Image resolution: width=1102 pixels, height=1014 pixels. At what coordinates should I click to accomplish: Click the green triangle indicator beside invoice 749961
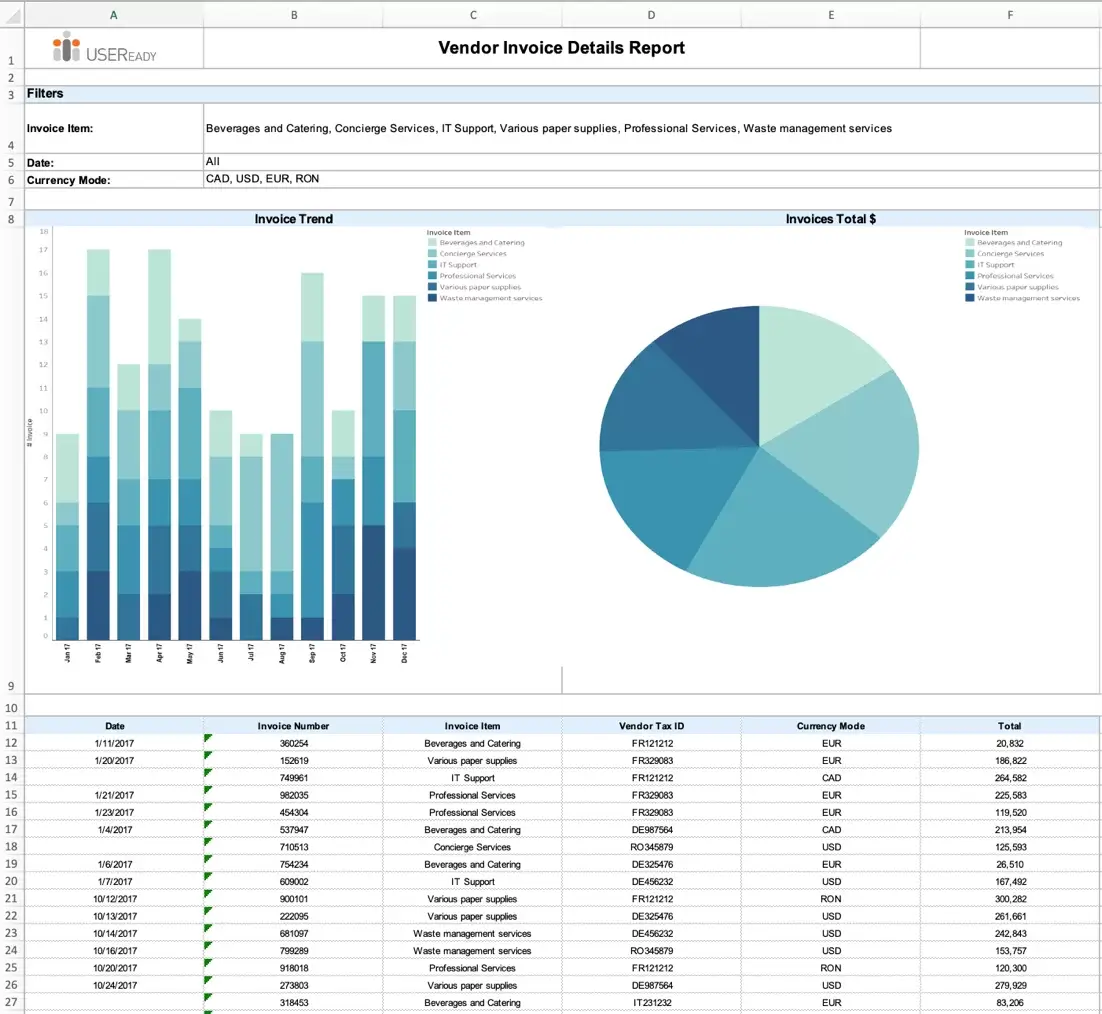click(x=208, y=772)
